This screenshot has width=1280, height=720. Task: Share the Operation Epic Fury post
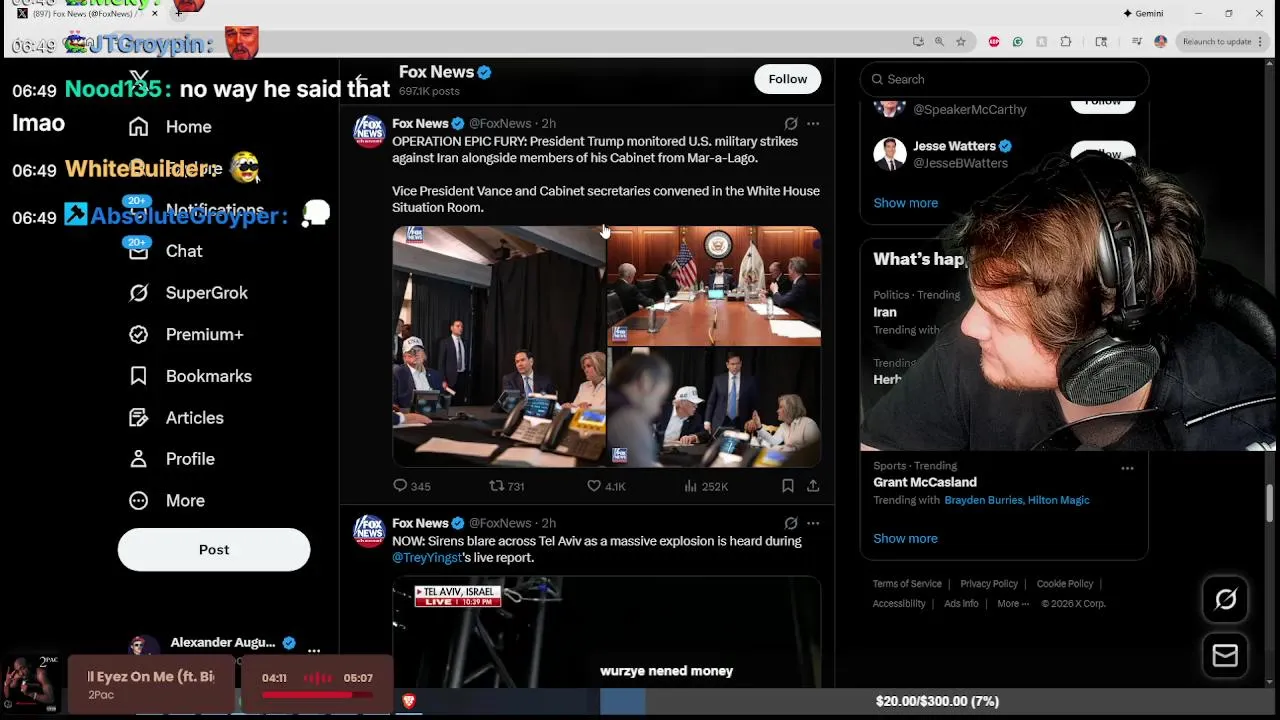pos(813,486)
